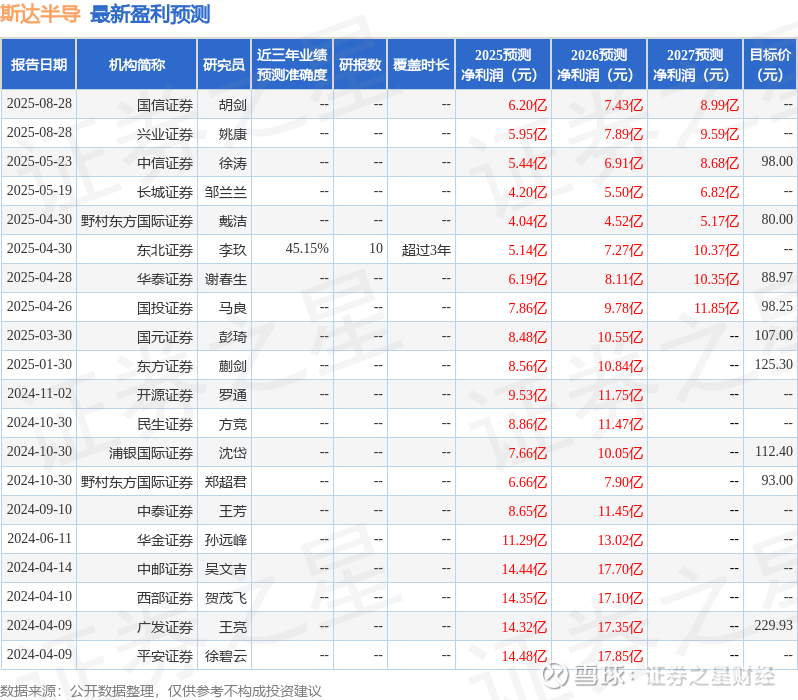Click researcher name 孙远峰

click(225, 541)
